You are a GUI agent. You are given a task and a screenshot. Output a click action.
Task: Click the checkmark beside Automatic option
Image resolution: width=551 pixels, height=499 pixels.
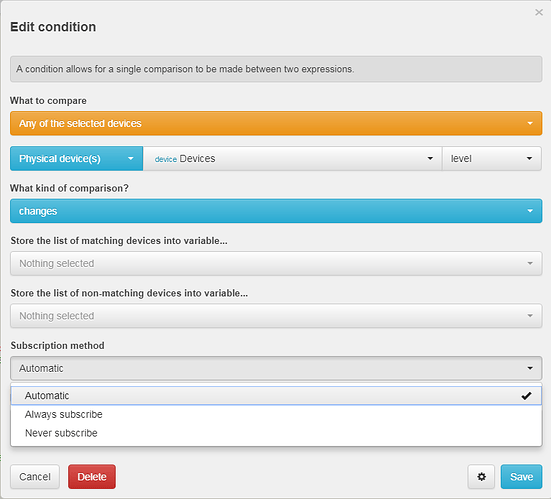click(526, 396)
